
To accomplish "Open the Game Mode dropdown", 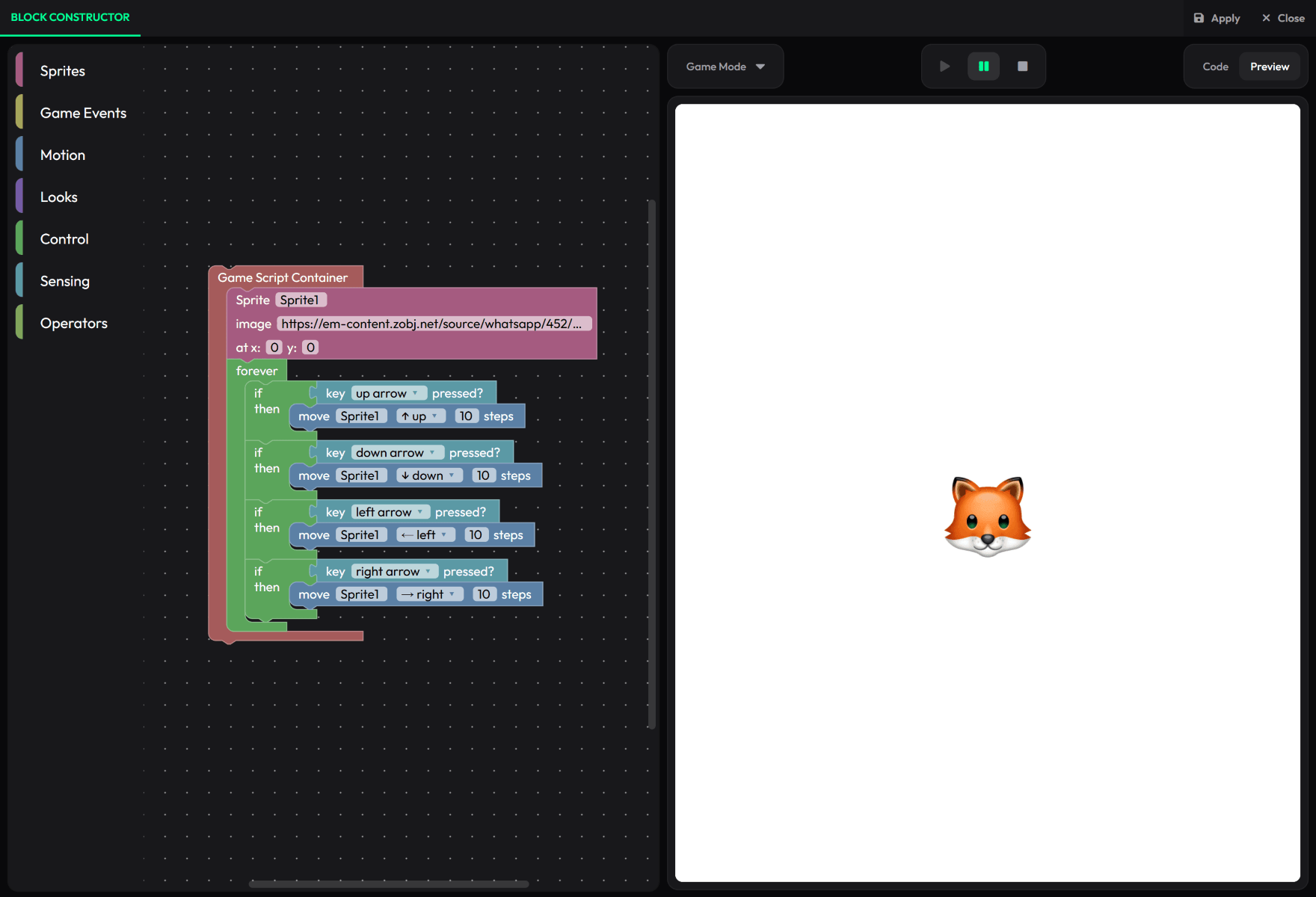I will [725, 67].
